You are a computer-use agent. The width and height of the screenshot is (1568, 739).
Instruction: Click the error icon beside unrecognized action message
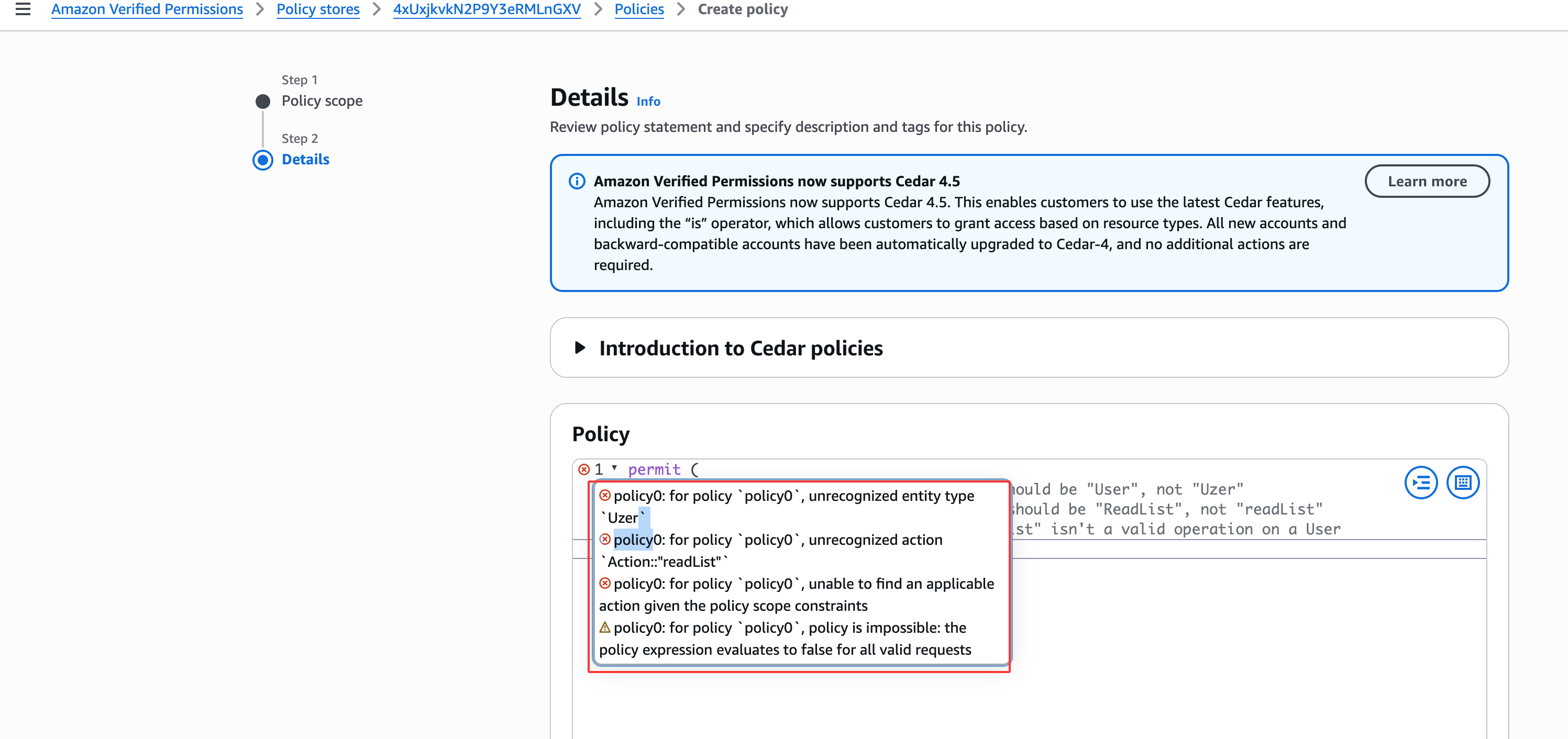point(604,540)
